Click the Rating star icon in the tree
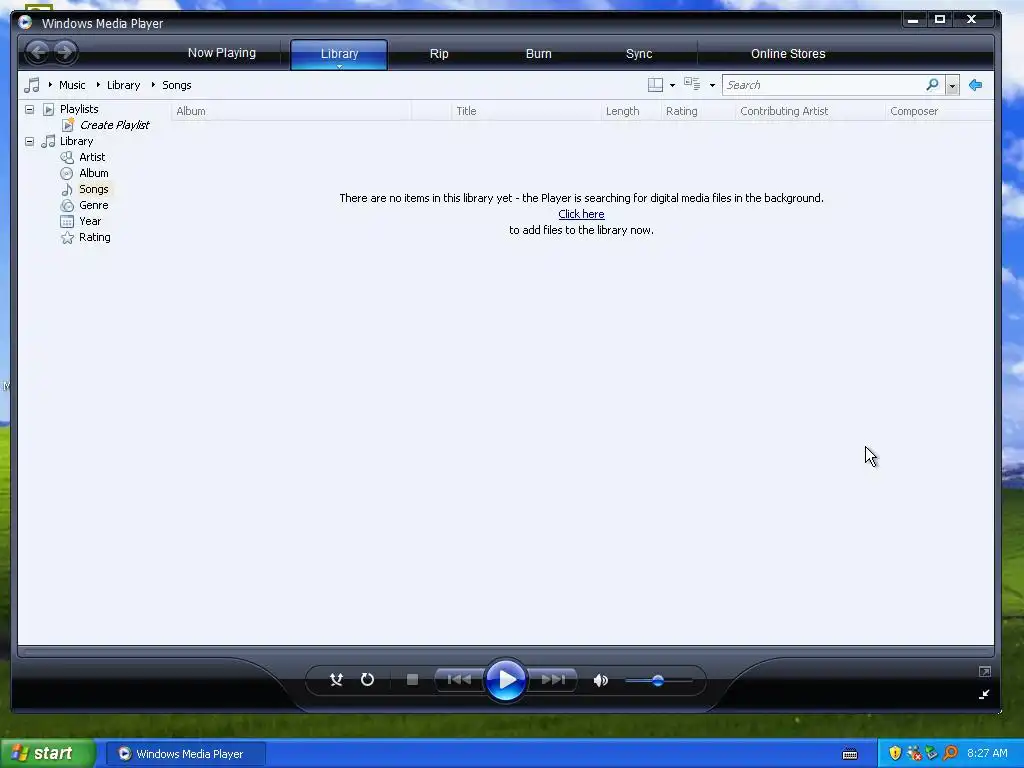Screen dimensions: 1024x768 click(67, 238)
